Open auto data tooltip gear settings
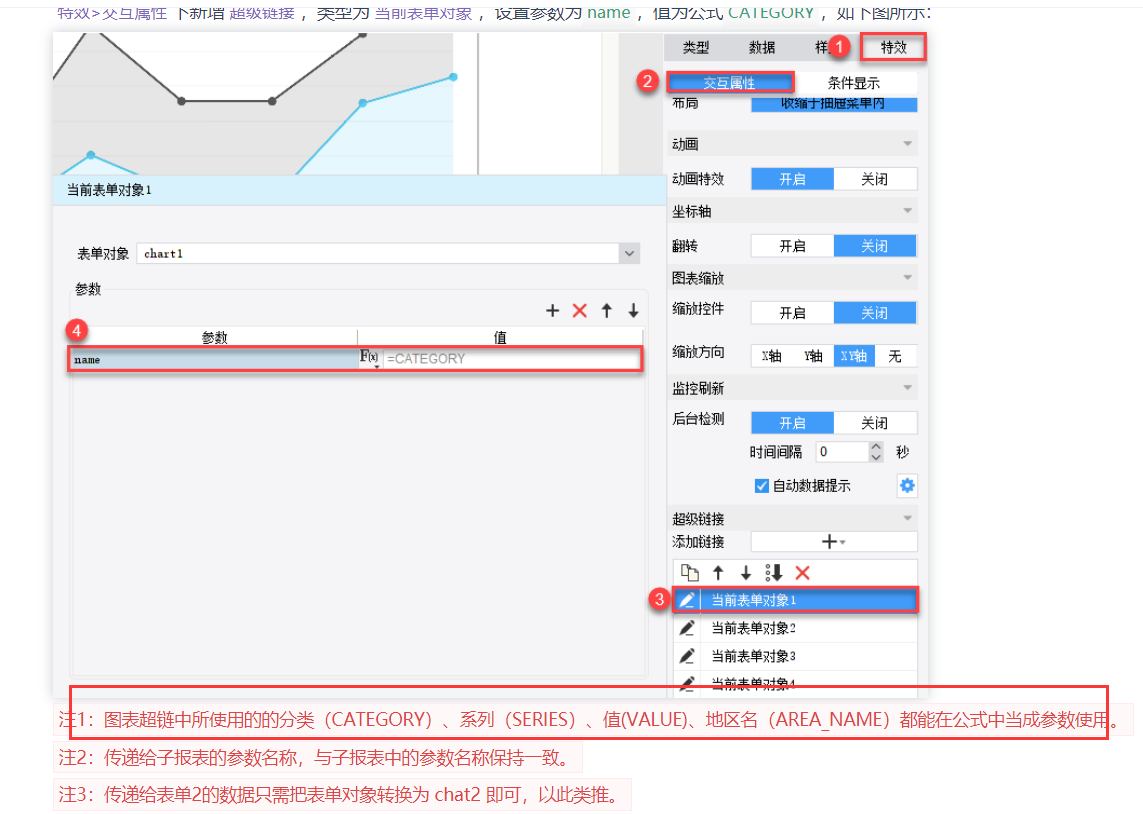Screen dimensions: 1143x814 coord(907,485)
